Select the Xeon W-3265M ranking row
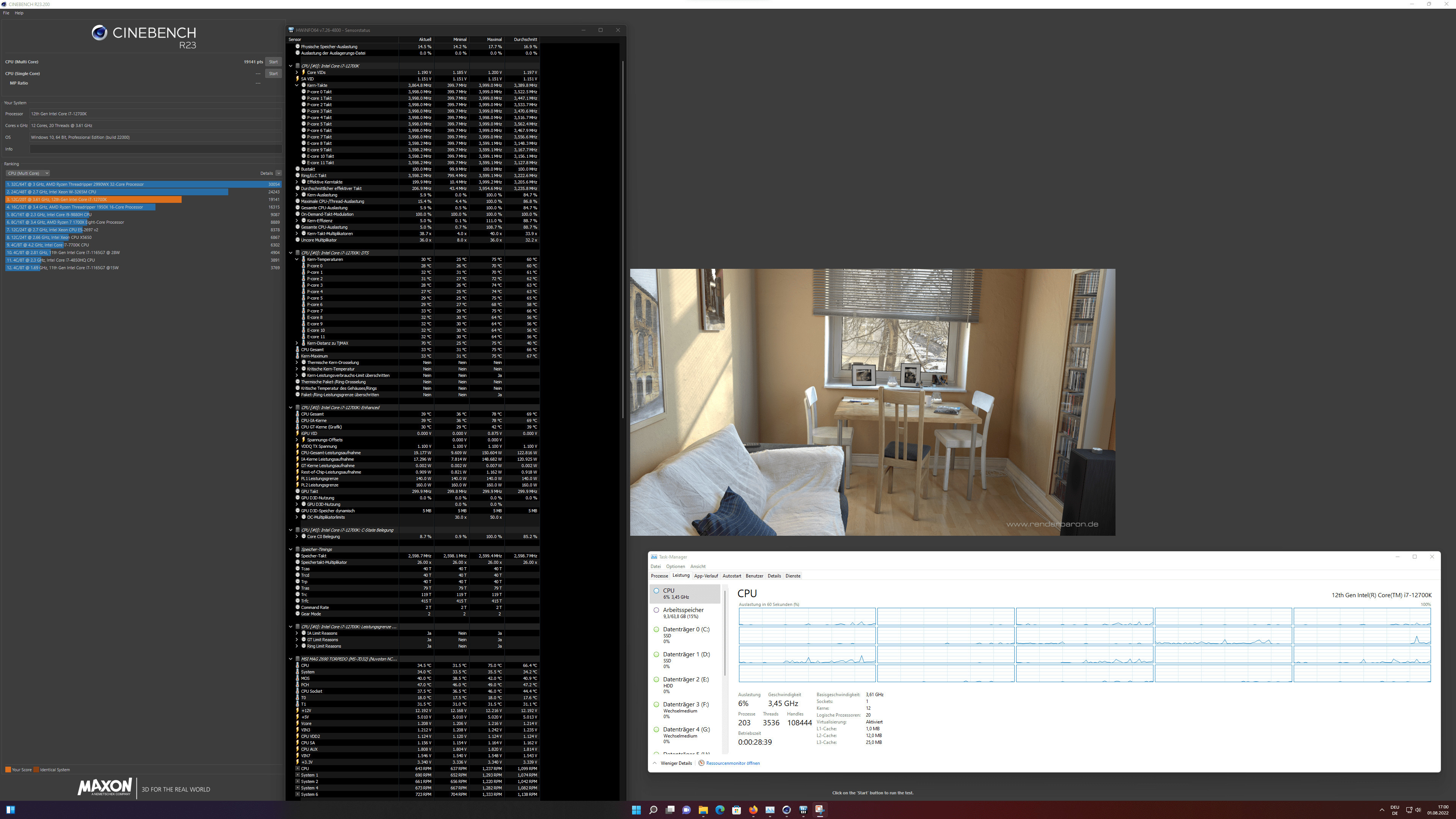 point(143,192)
